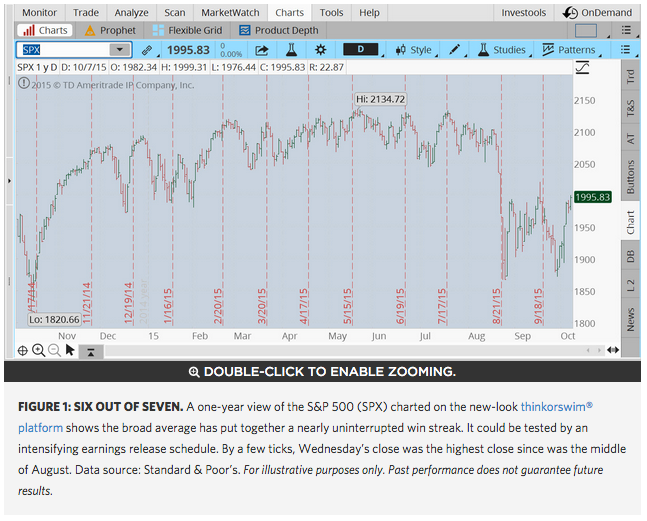
Task: Click the 5/15/15 expiration date marker
Action: pos(348,306)
